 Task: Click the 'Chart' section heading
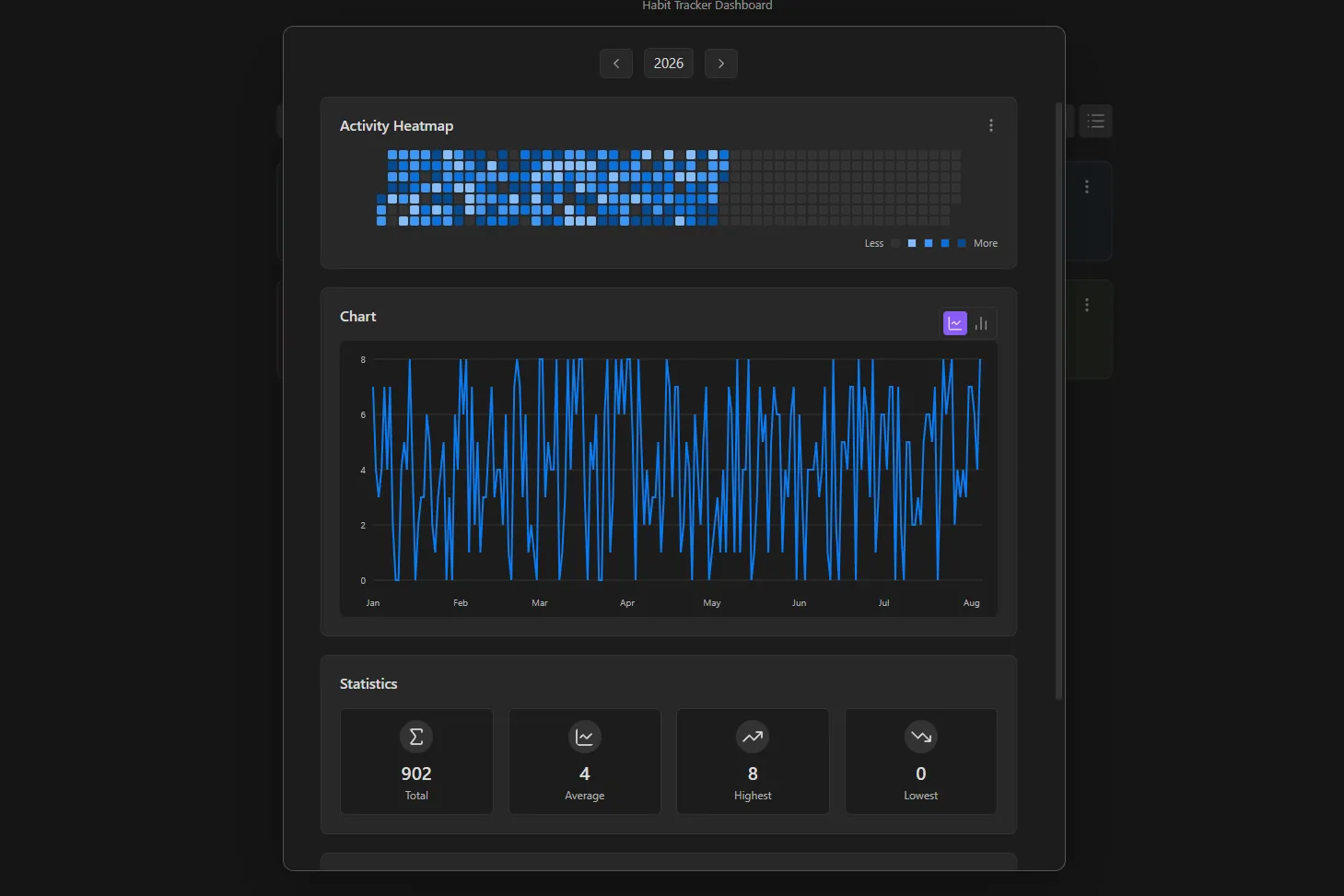357,317
